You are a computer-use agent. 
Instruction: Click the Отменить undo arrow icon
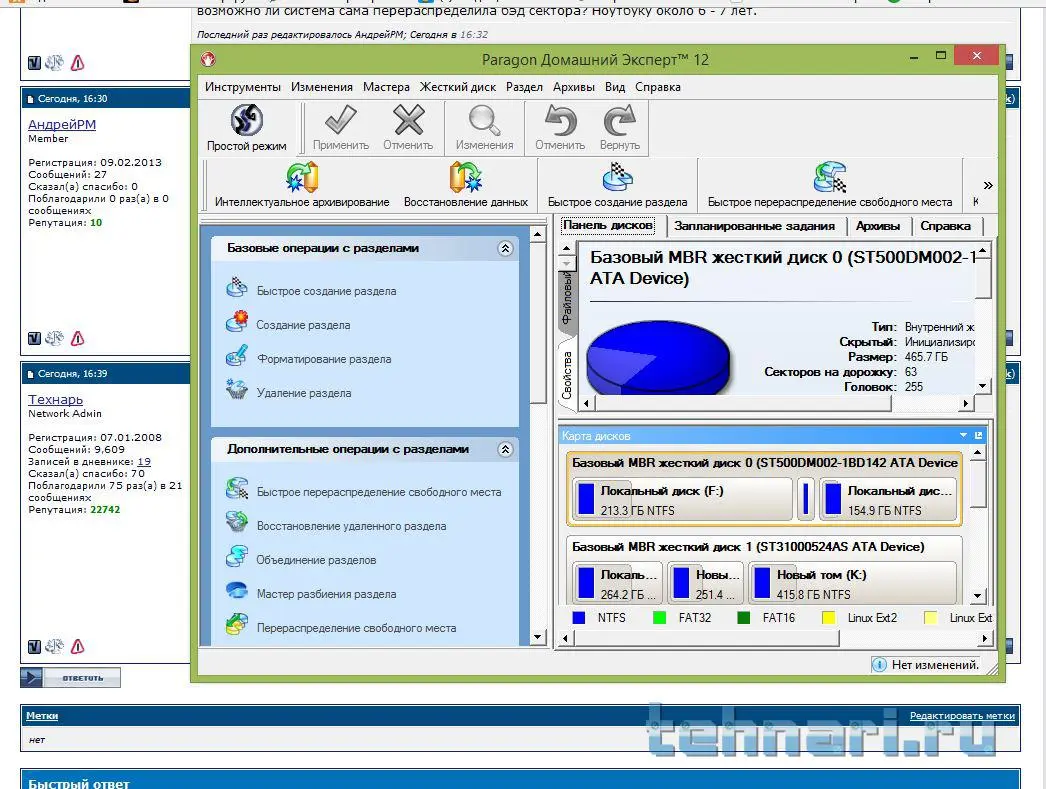560,121
